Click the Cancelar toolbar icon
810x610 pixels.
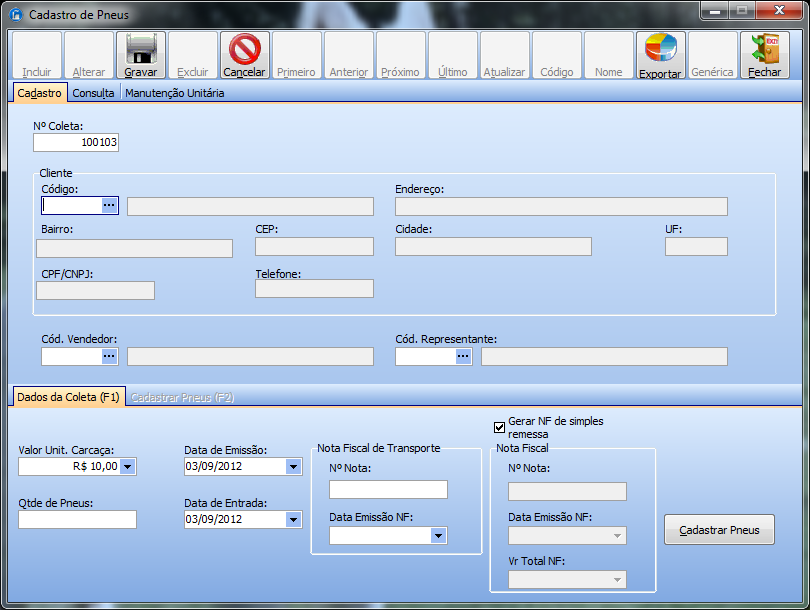click(x=244, y=48)
